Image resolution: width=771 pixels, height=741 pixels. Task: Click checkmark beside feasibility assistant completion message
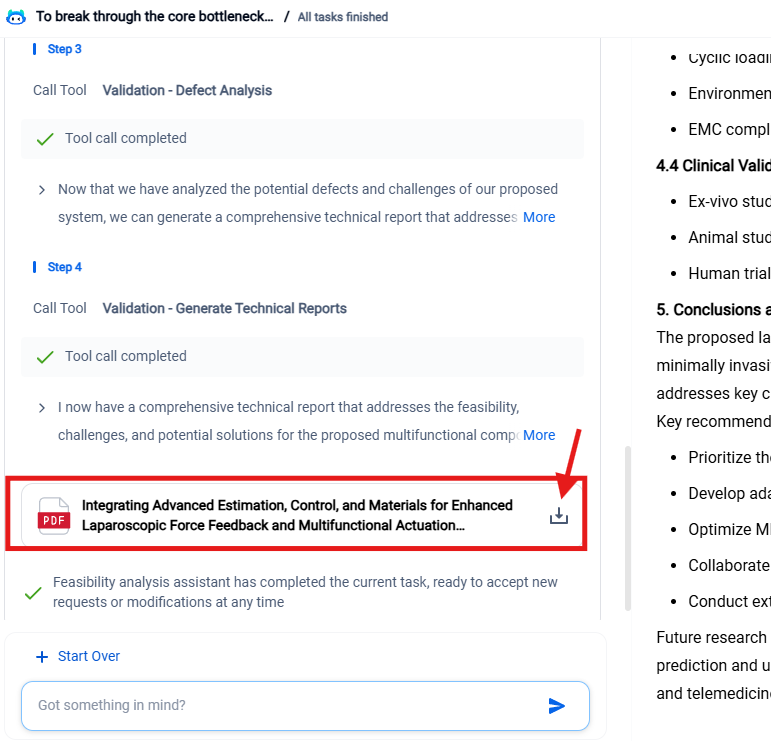click(33, 593)
